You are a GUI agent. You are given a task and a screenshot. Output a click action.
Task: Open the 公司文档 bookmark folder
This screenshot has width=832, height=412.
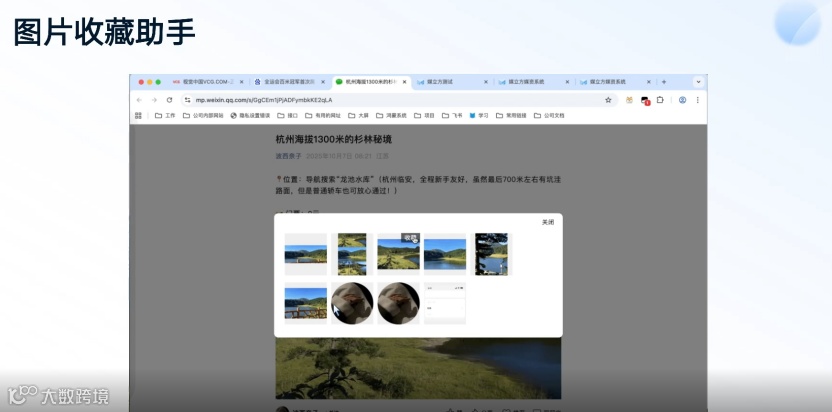click(549, 115)
